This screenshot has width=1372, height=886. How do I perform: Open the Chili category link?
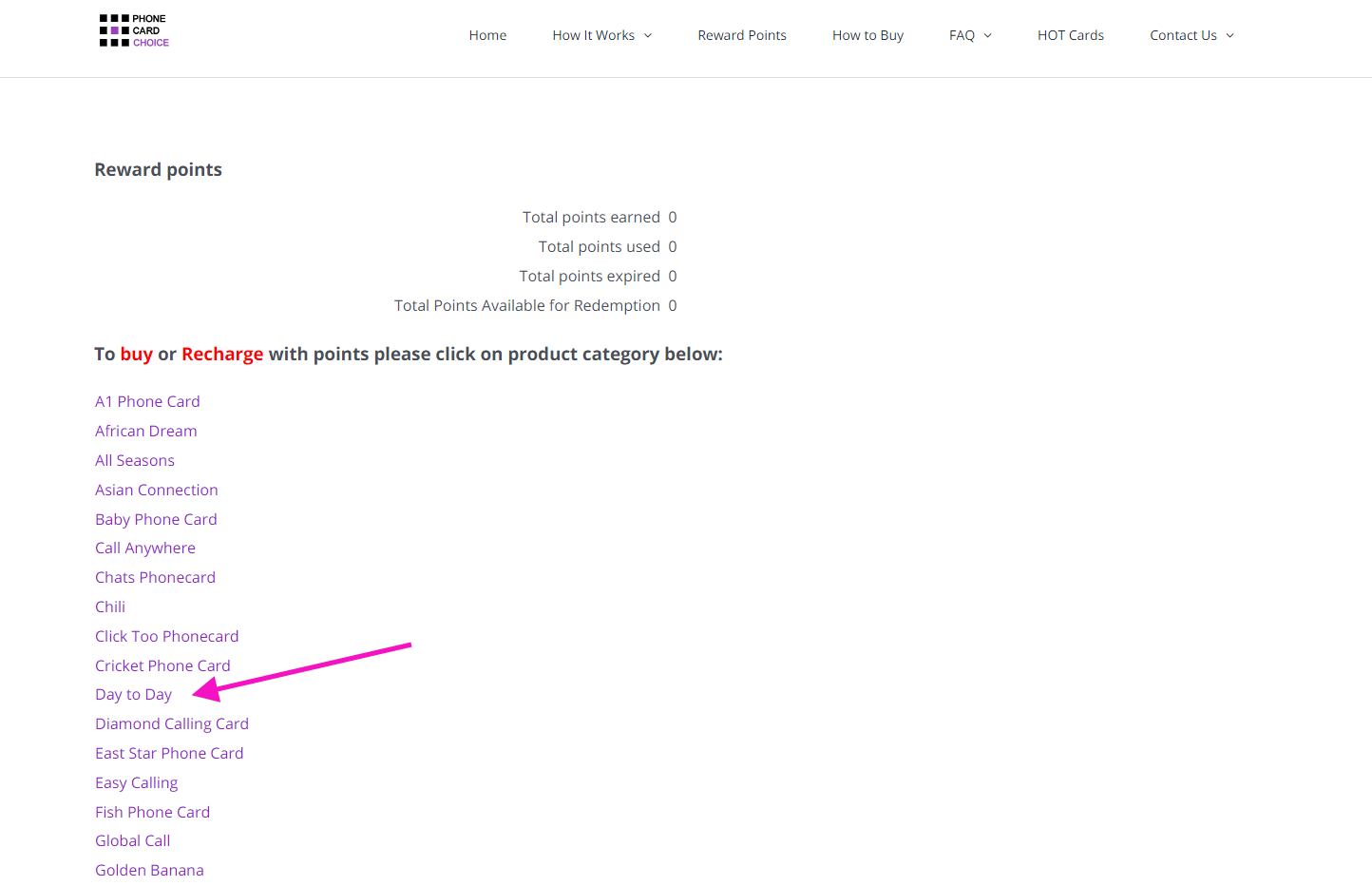coord(110,607)
